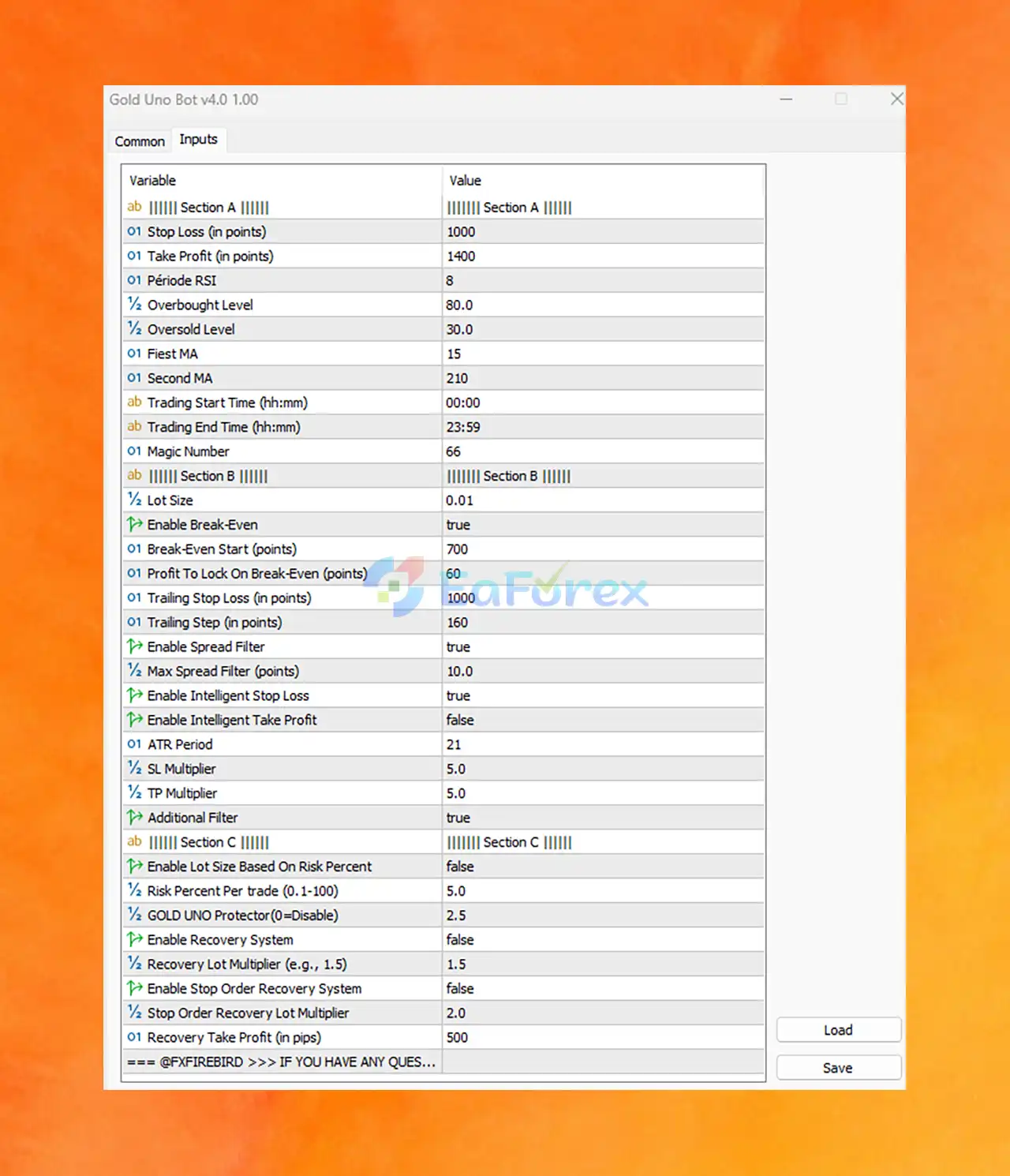The width and height of the screenshot is (1010, 1176).
Task: Select the Recovery Lot Multiplier row label
Action: coord(247,964)
